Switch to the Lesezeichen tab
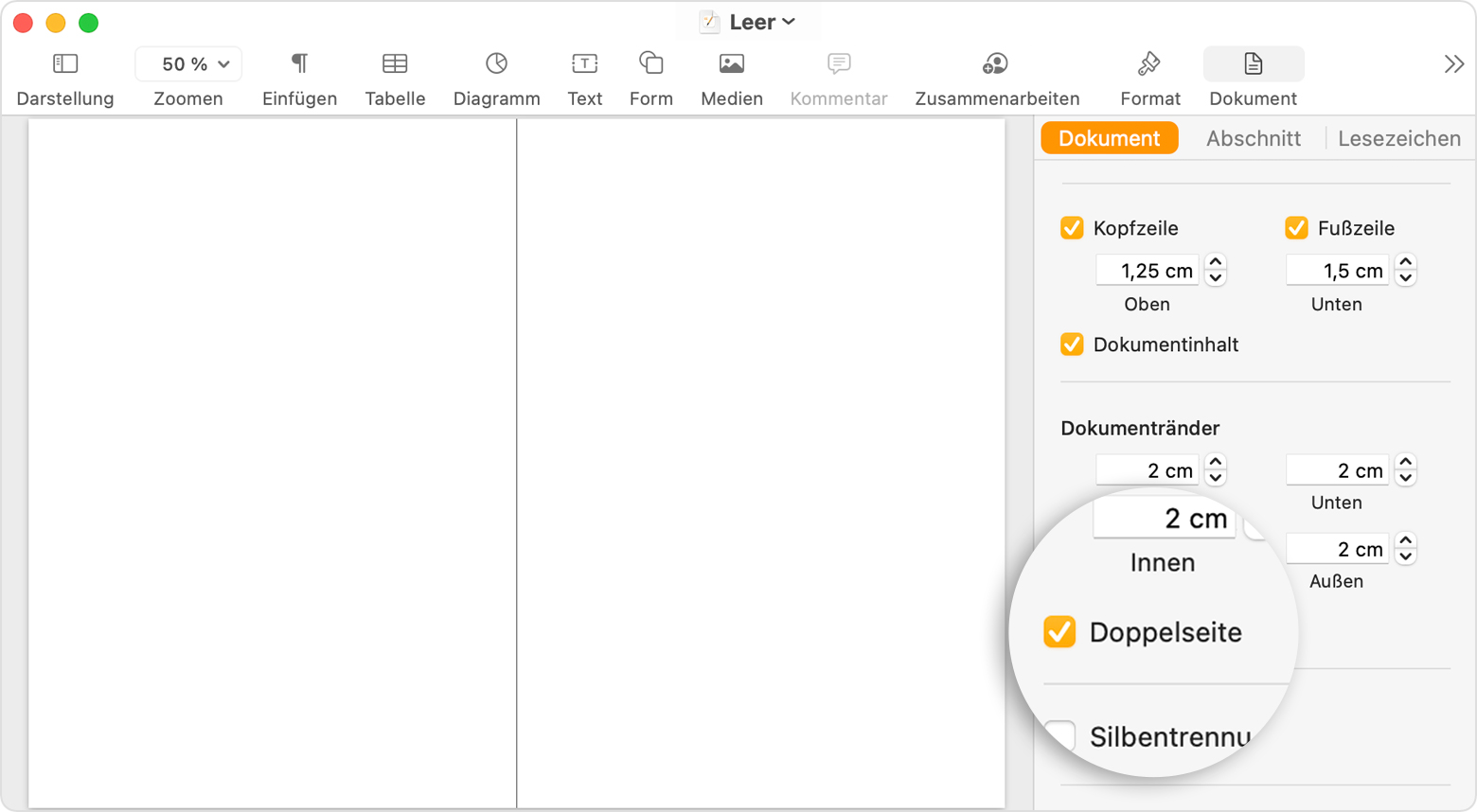Viewport: 1477px width, 812px height. (1398, 138)
